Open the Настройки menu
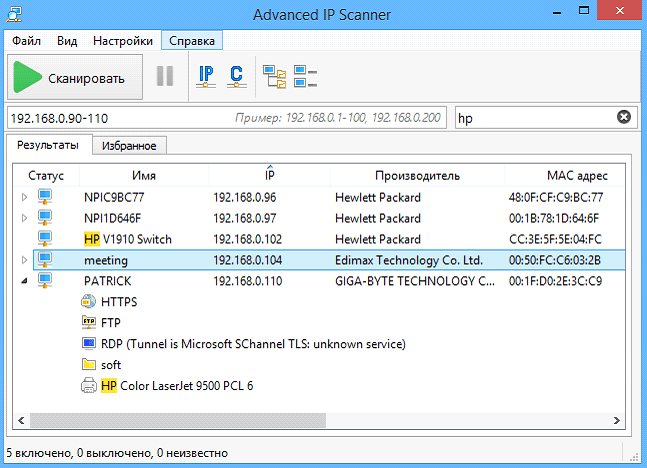This screenshot has height=468, width=647. (x=123, y=41)
